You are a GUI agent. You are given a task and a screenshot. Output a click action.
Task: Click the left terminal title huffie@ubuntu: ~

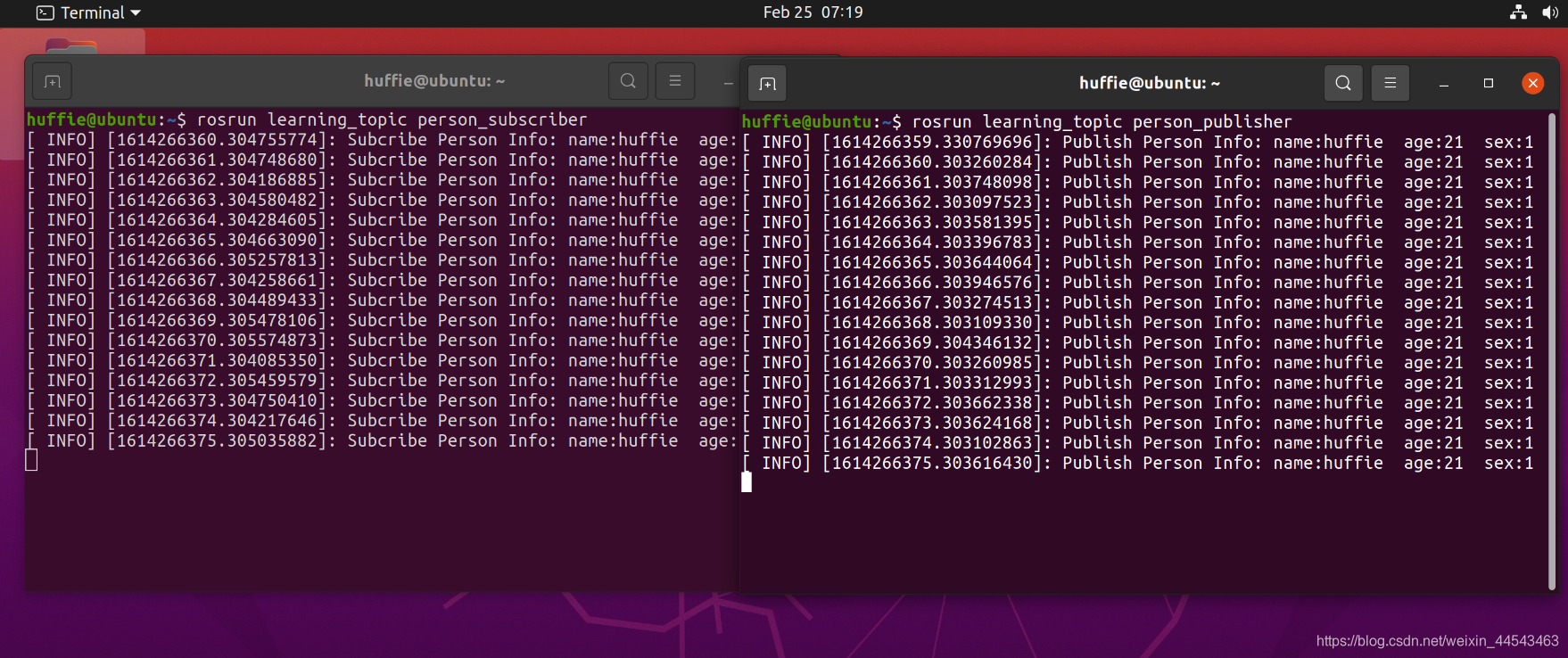pyautogui.click(x=434, y=81)
